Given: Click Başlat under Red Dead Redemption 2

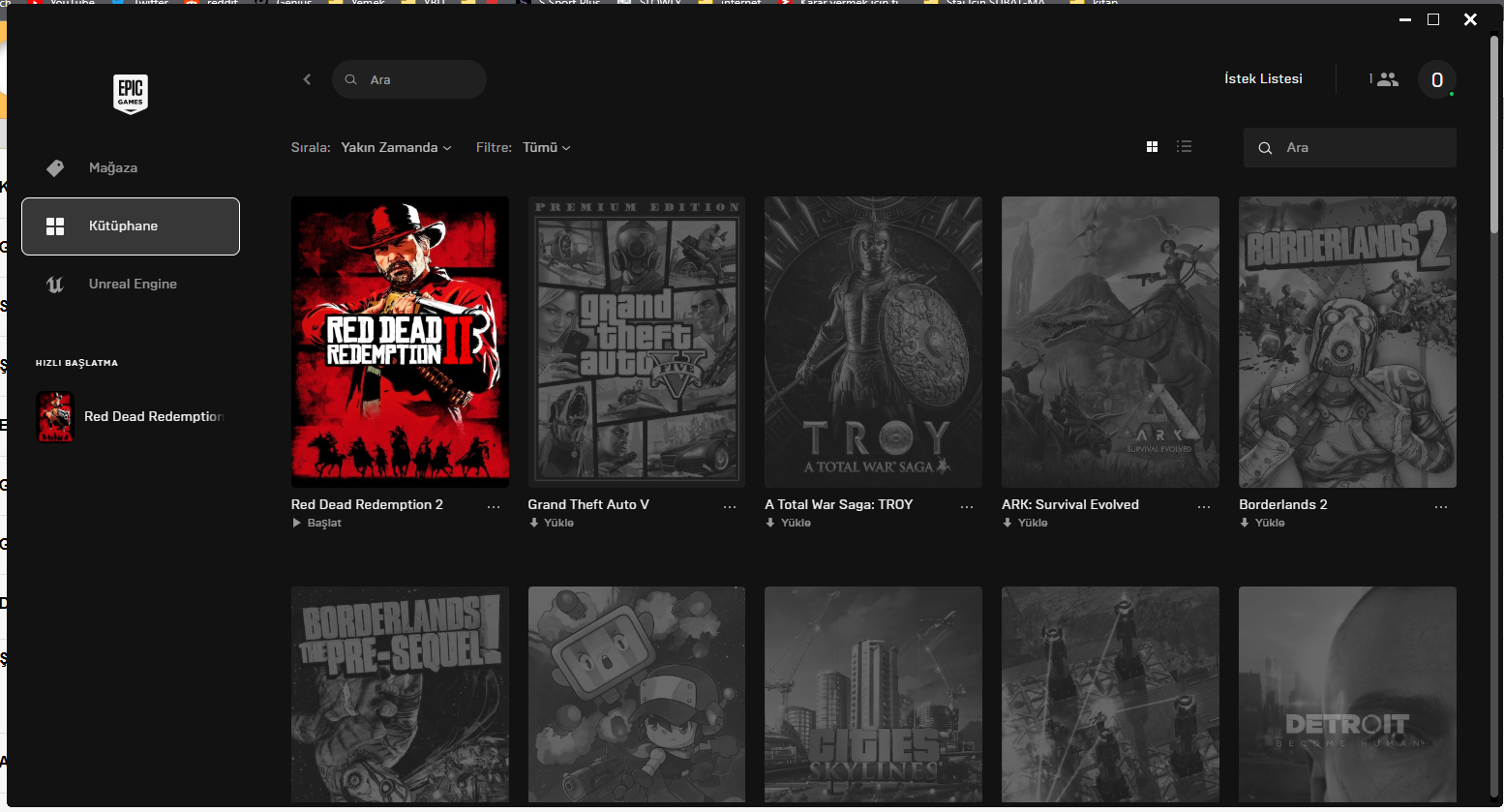Looking at the screenshot, I should click(x=317, y=523).
